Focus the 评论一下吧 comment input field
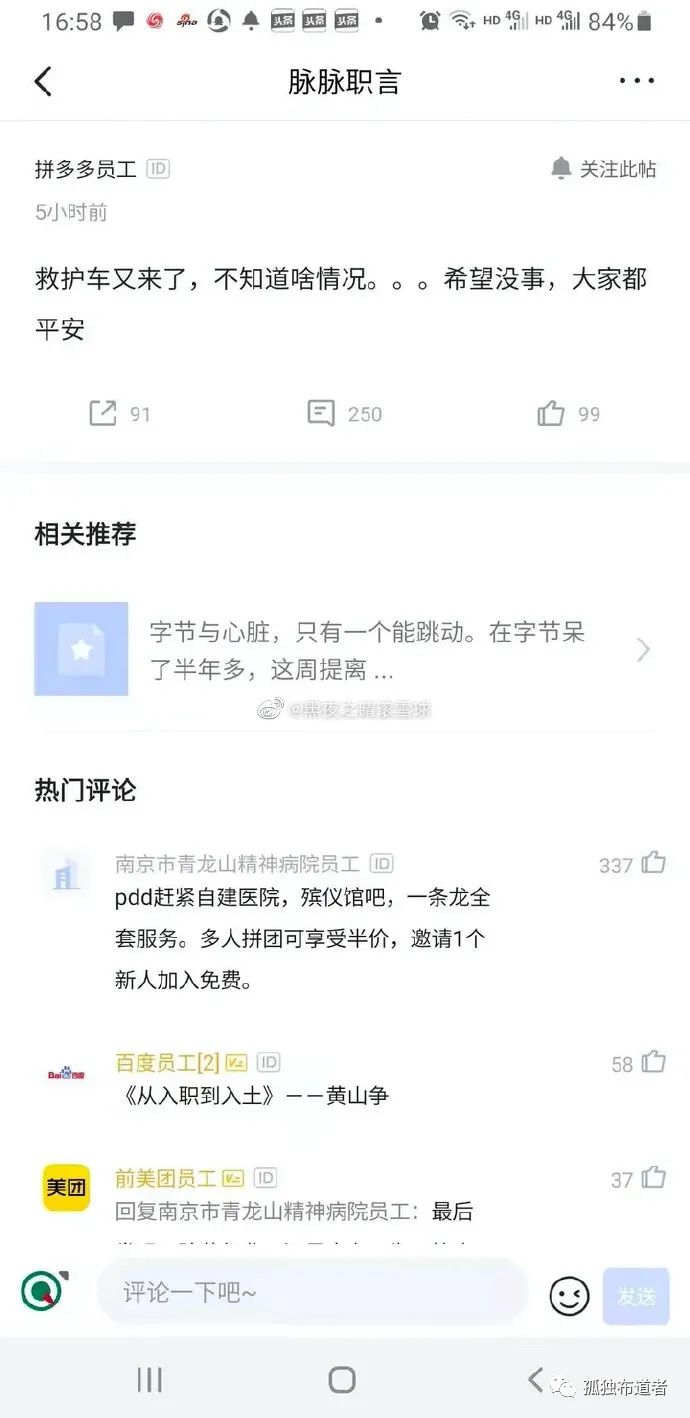The height and width of the screenshot is (1418, 690). pyautogui.click(x=312, y=1293)
